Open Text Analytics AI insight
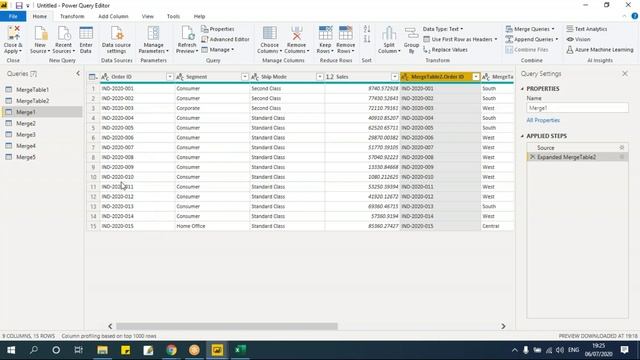Viewport: 640px width, 360px height. coord(587,29)
